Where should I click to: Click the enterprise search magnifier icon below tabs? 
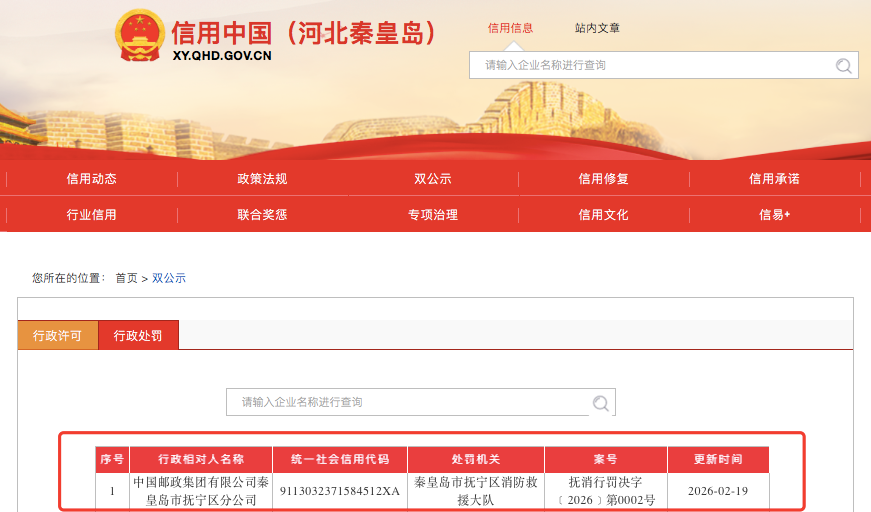pyautogui.click(x=601, y=403)
